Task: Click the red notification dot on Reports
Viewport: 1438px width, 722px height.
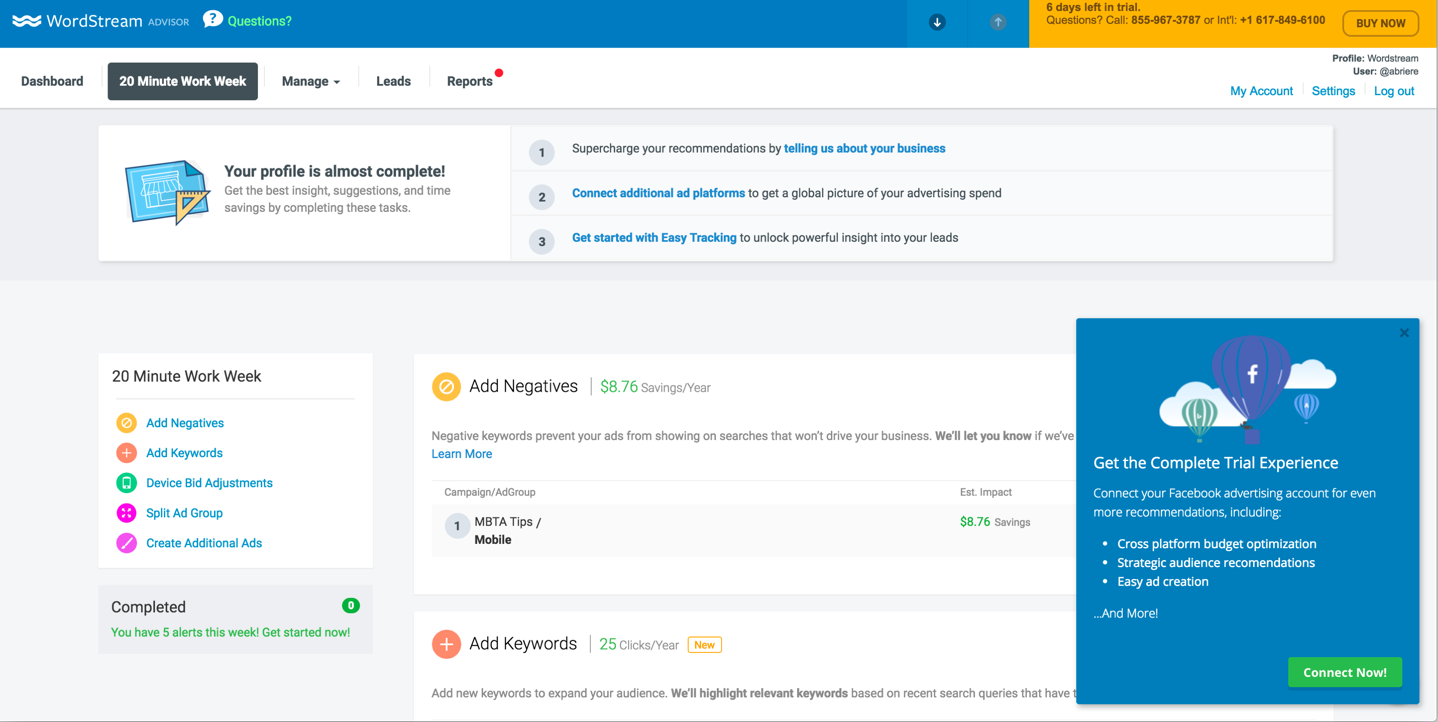Action: (499, 72)
